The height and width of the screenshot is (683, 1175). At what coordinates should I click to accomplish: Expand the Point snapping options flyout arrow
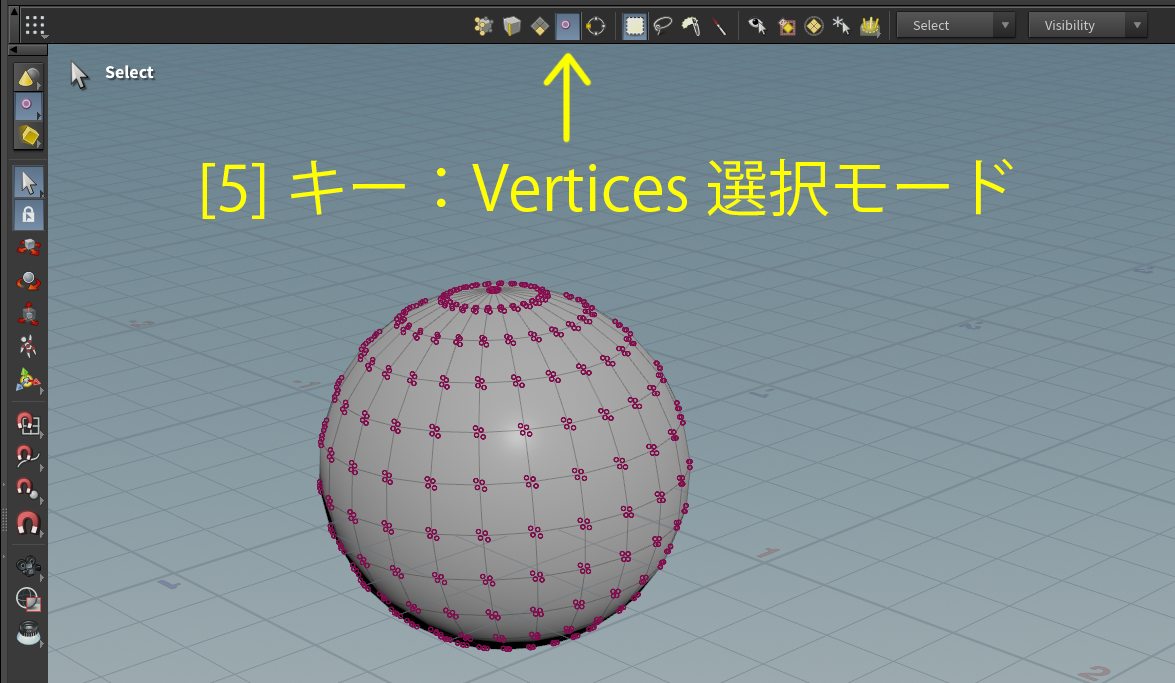click(41, 501)
